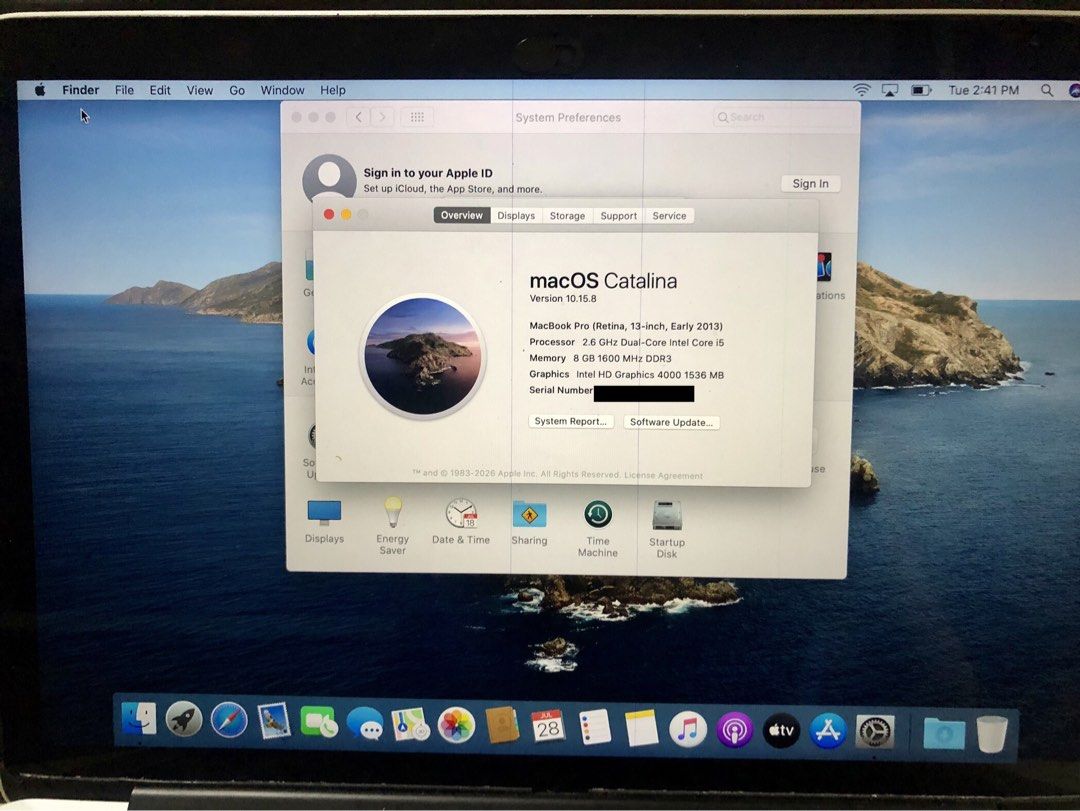Open the Finder menu

tap(81, 90)
